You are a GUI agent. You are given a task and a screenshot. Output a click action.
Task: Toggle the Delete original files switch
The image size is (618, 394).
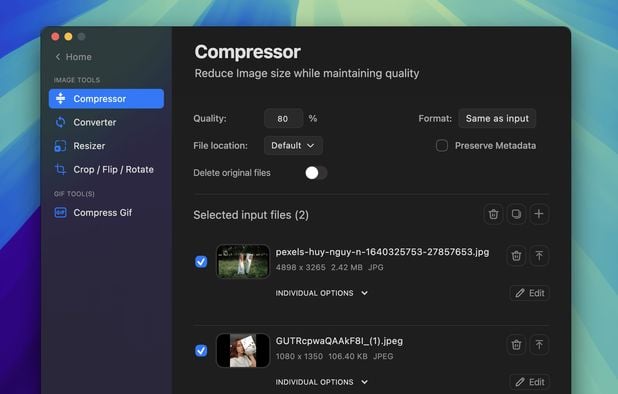(x=316, y=173)
